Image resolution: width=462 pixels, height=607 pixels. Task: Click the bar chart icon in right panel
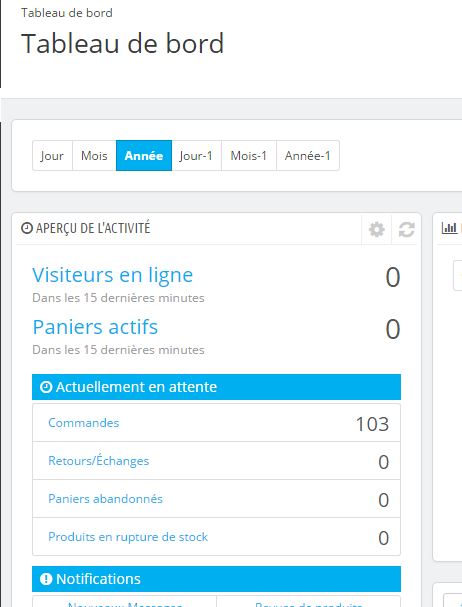(449, 228)
